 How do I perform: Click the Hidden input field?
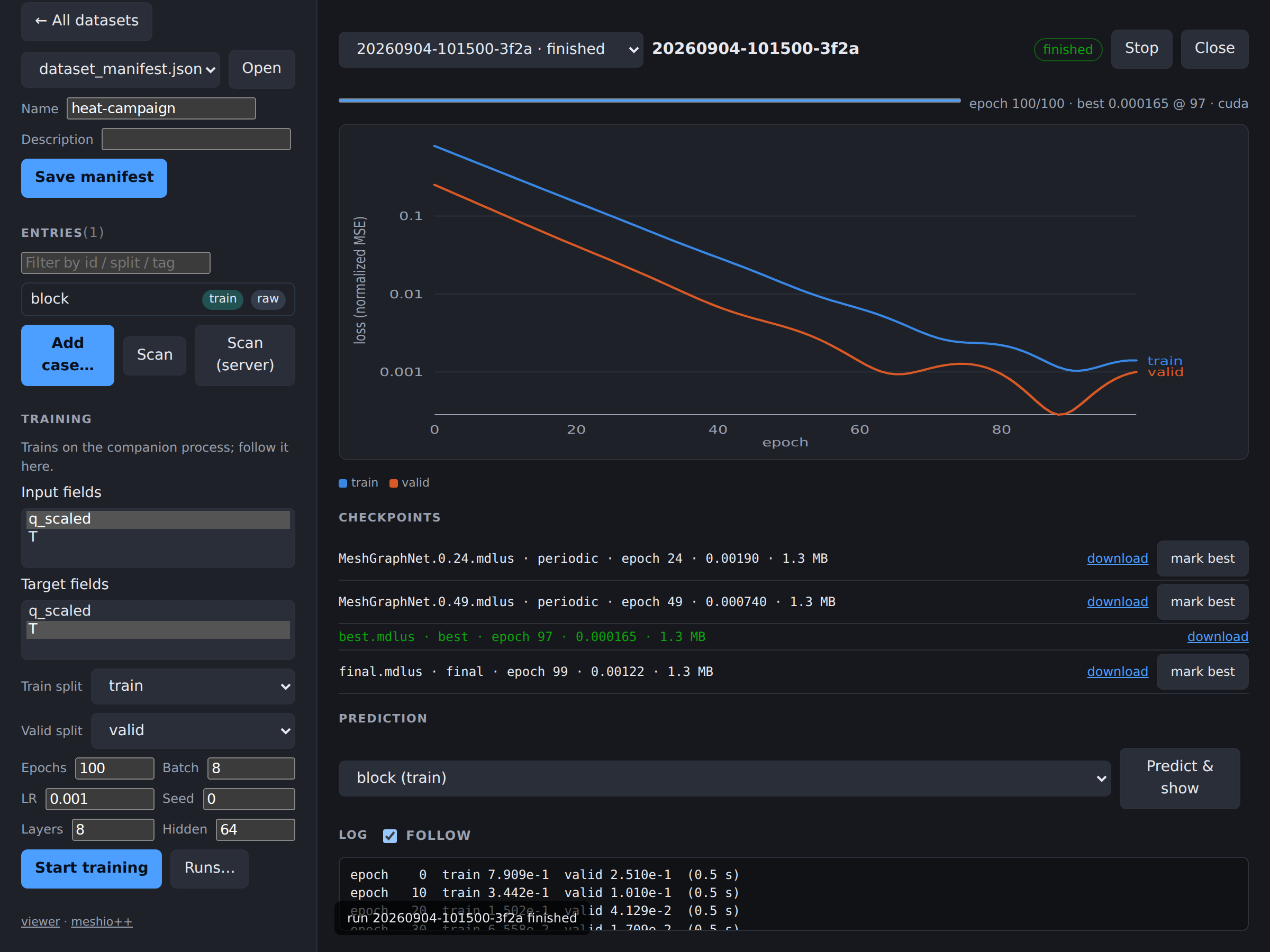pos(256,830)
